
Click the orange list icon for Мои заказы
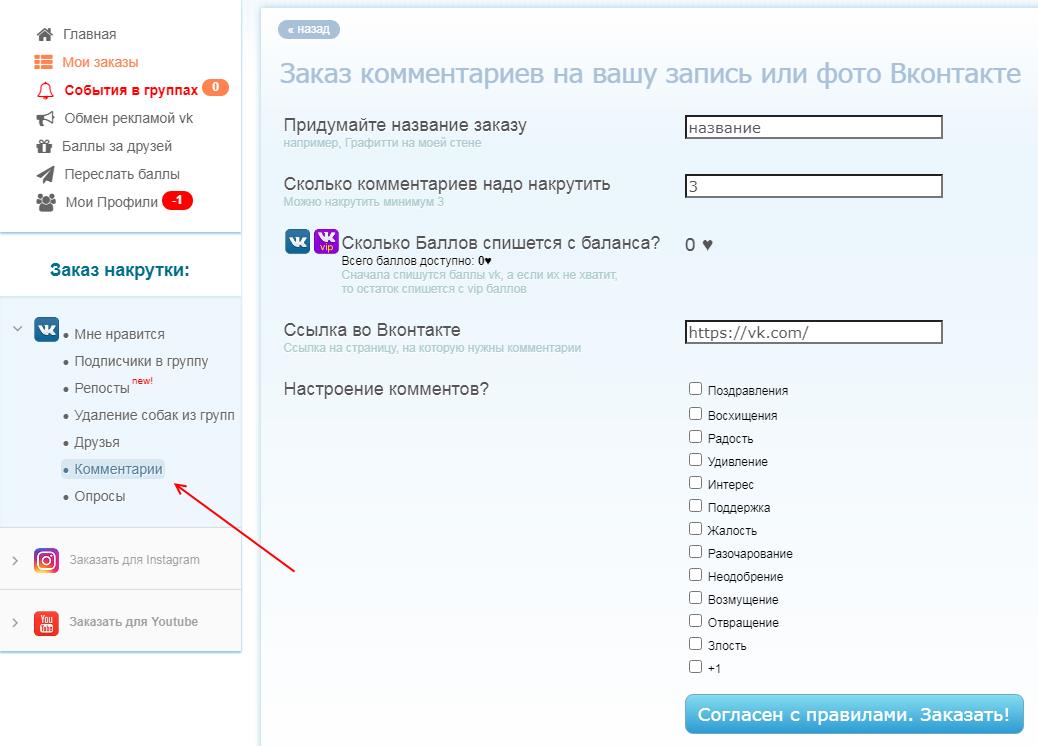tap(43, 62)
